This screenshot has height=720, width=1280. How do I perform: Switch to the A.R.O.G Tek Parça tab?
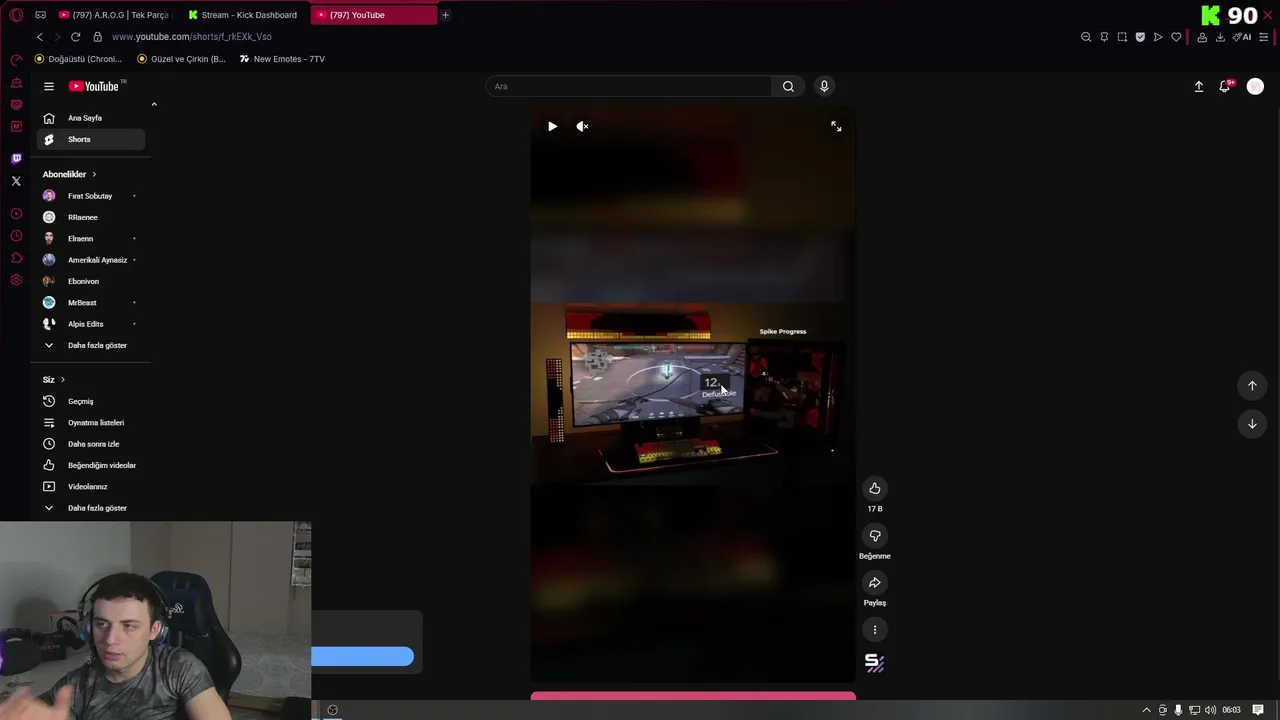(x=113, y=15)
